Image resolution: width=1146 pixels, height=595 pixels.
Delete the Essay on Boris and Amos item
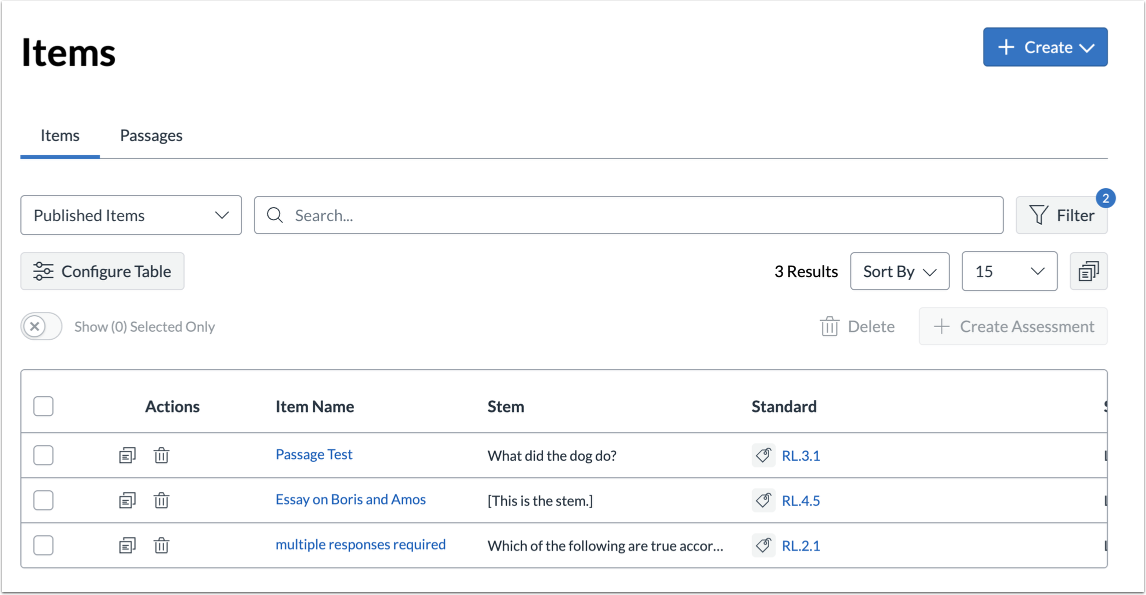(x=161, y=500)
